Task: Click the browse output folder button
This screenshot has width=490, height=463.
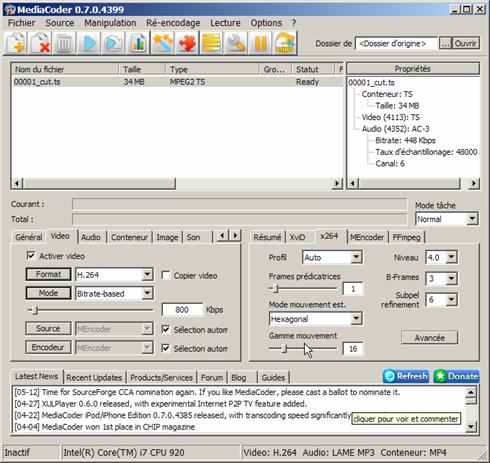Action: coord(445,43)
